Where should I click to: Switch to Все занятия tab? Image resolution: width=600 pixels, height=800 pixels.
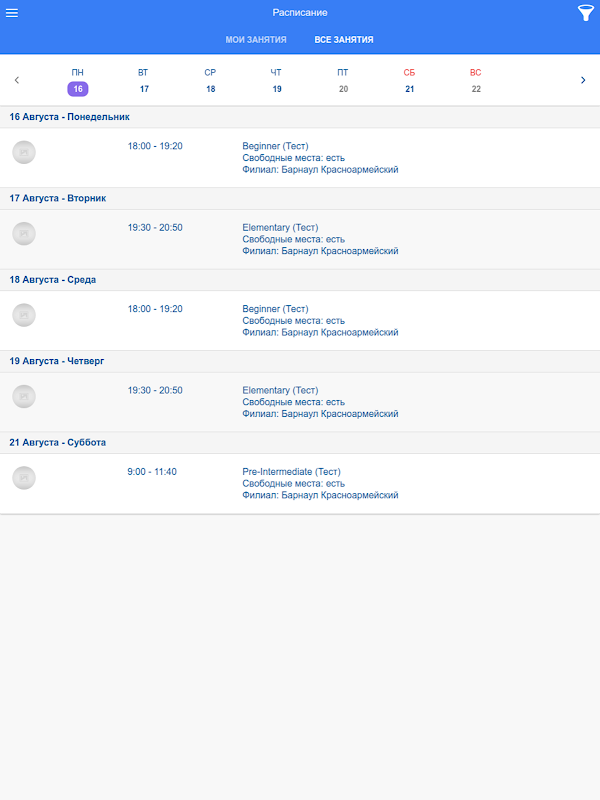(x=344, y=40)
